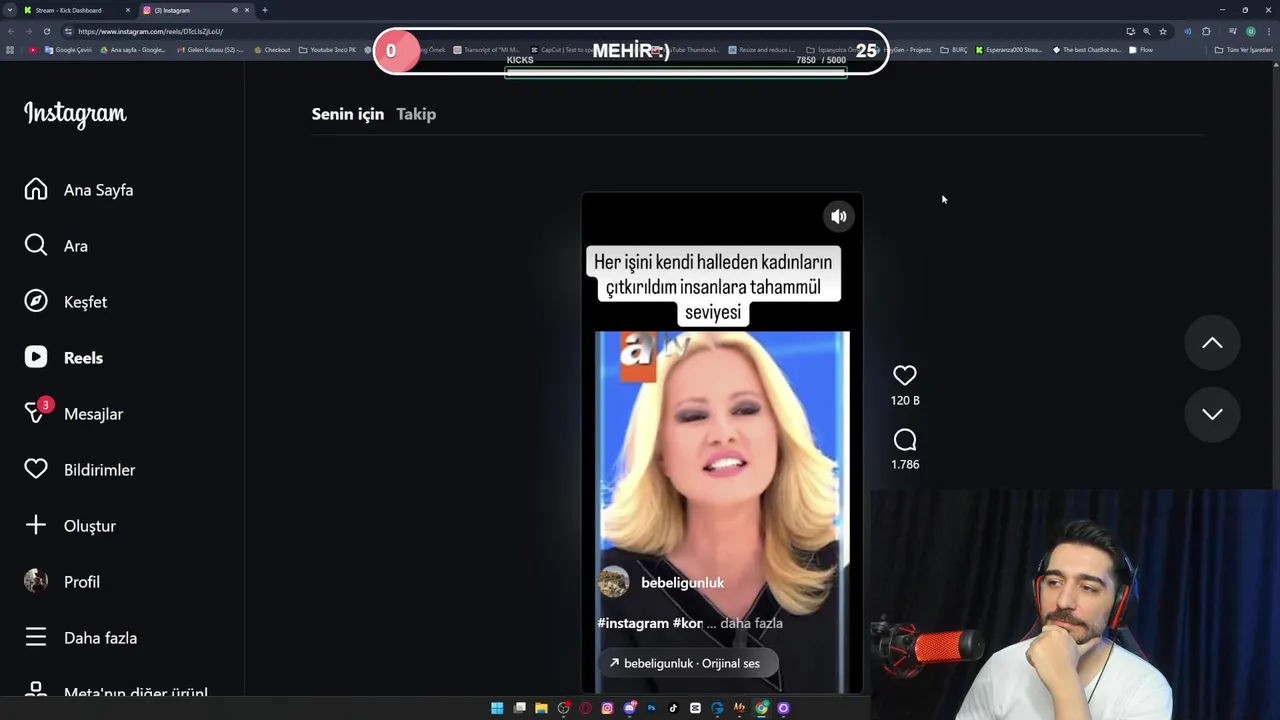
Task: Go to Keşfet explore compass icon
Action: point(36,302)
